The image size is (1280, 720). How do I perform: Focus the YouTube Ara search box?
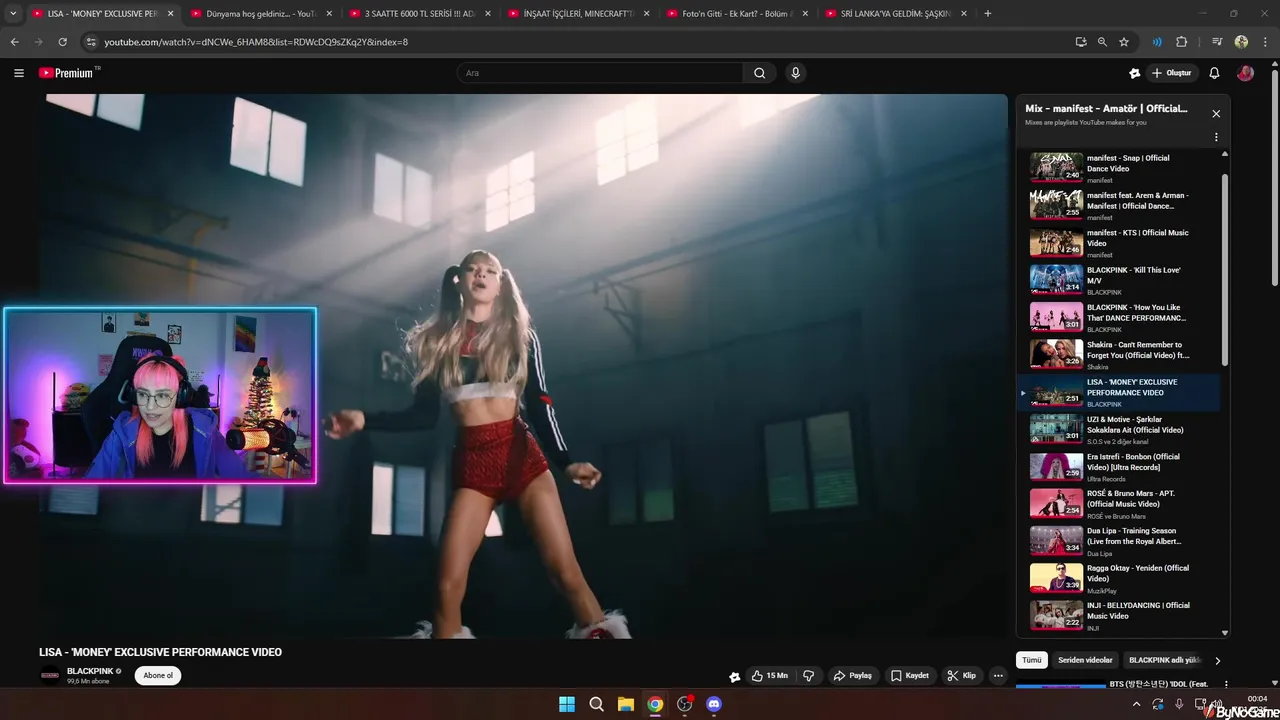(x=600, y=73)
